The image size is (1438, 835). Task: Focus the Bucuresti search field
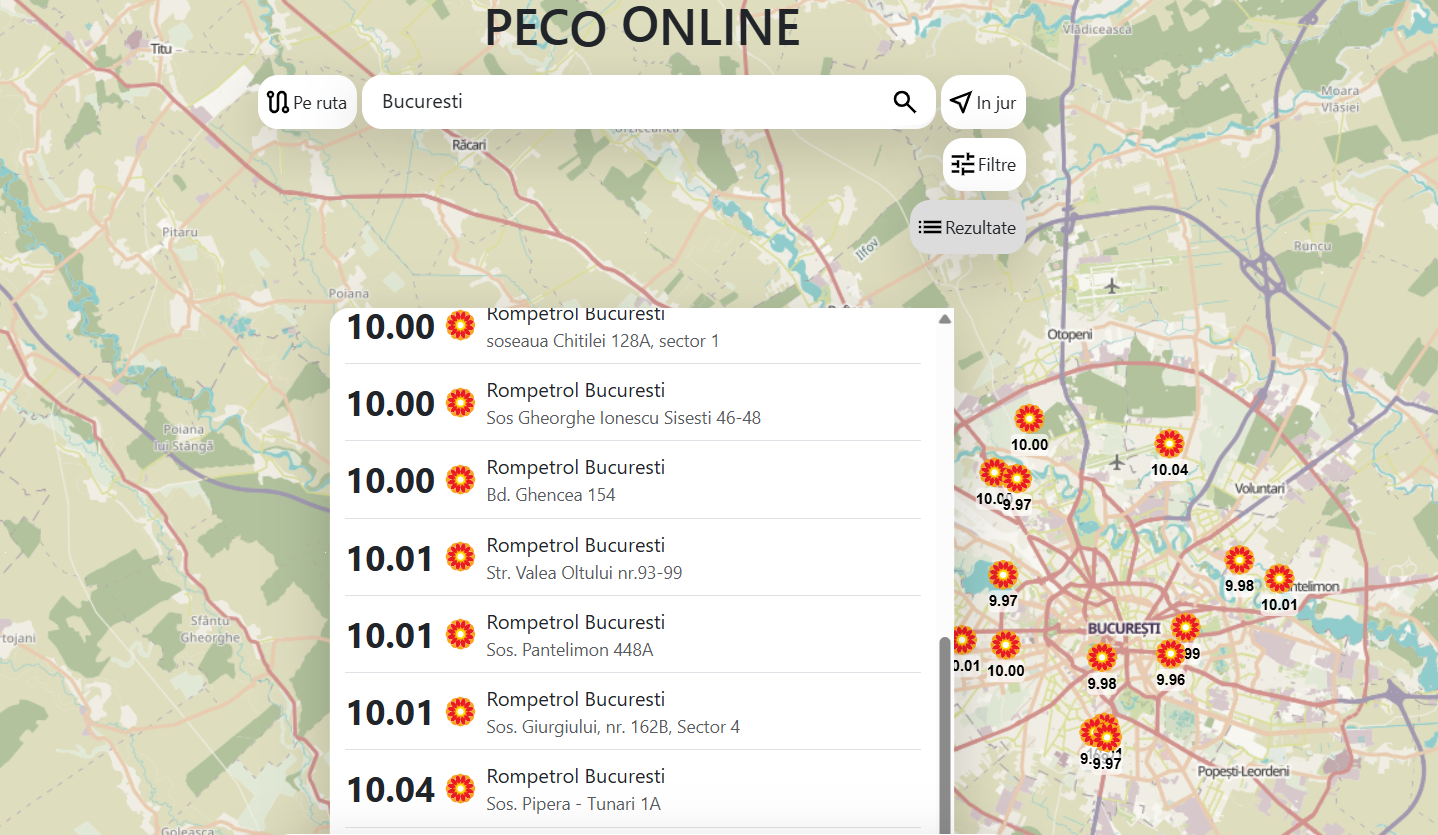pos(648,102)
